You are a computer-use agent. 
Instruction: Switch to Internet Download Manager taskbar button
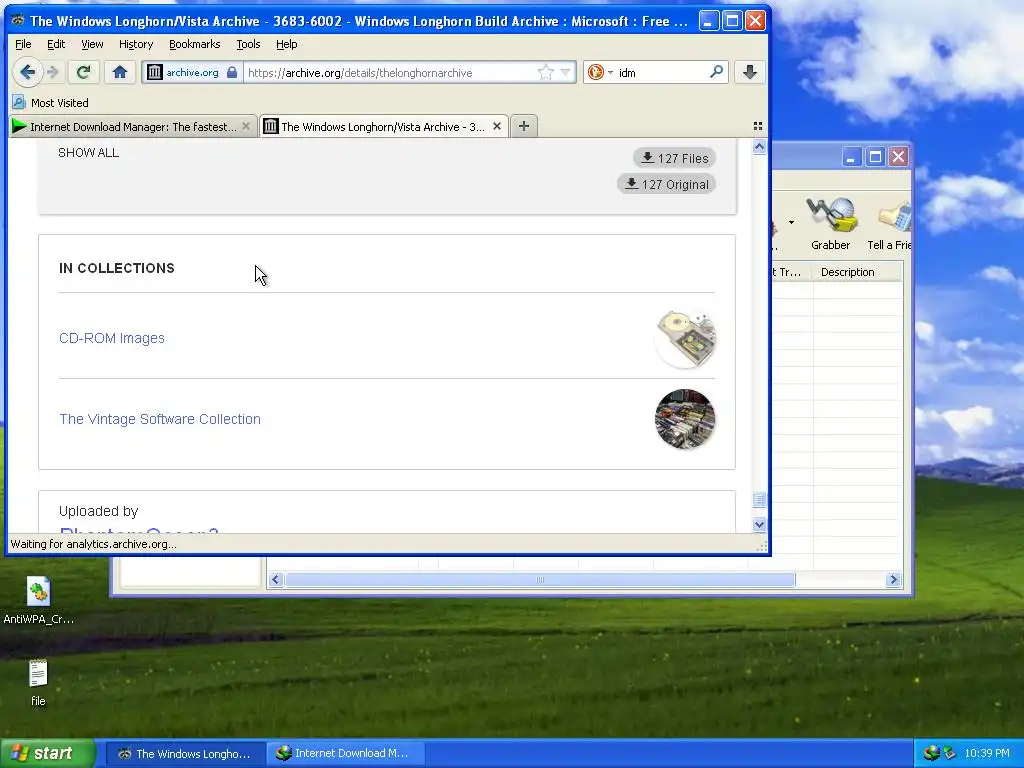344,753
